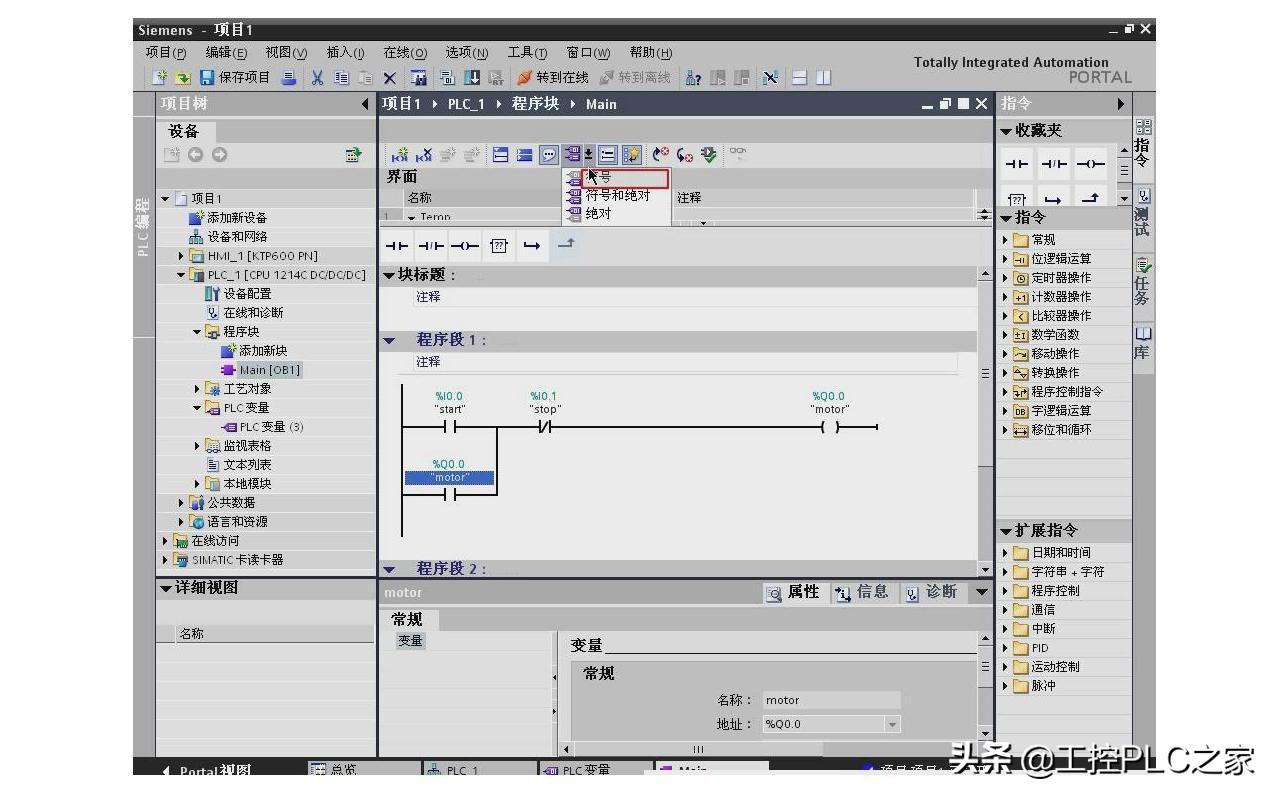Image resolution: width=1280 pixels, height=800 pixels.
Task: Click the delete X icon in toolbar
Action: click(x=390, y=78)
